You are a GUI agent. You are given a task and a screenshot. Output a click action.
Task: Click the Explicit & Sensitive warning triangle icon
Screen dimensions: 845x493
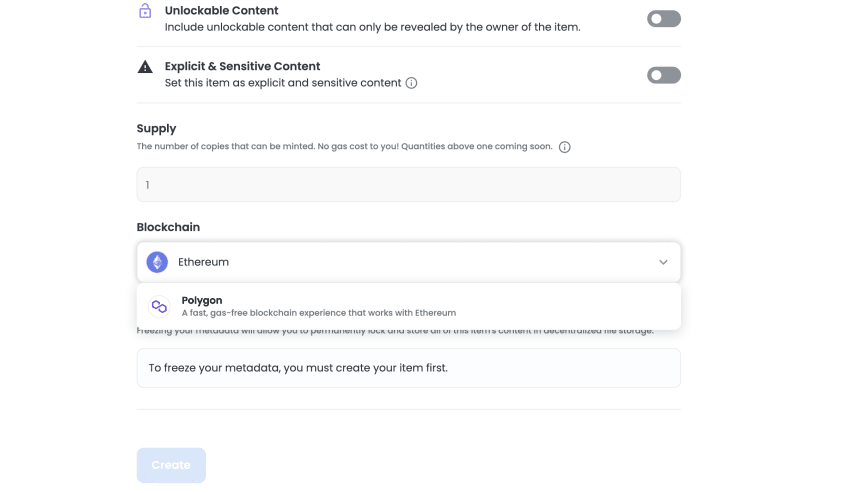pos(145,67)
